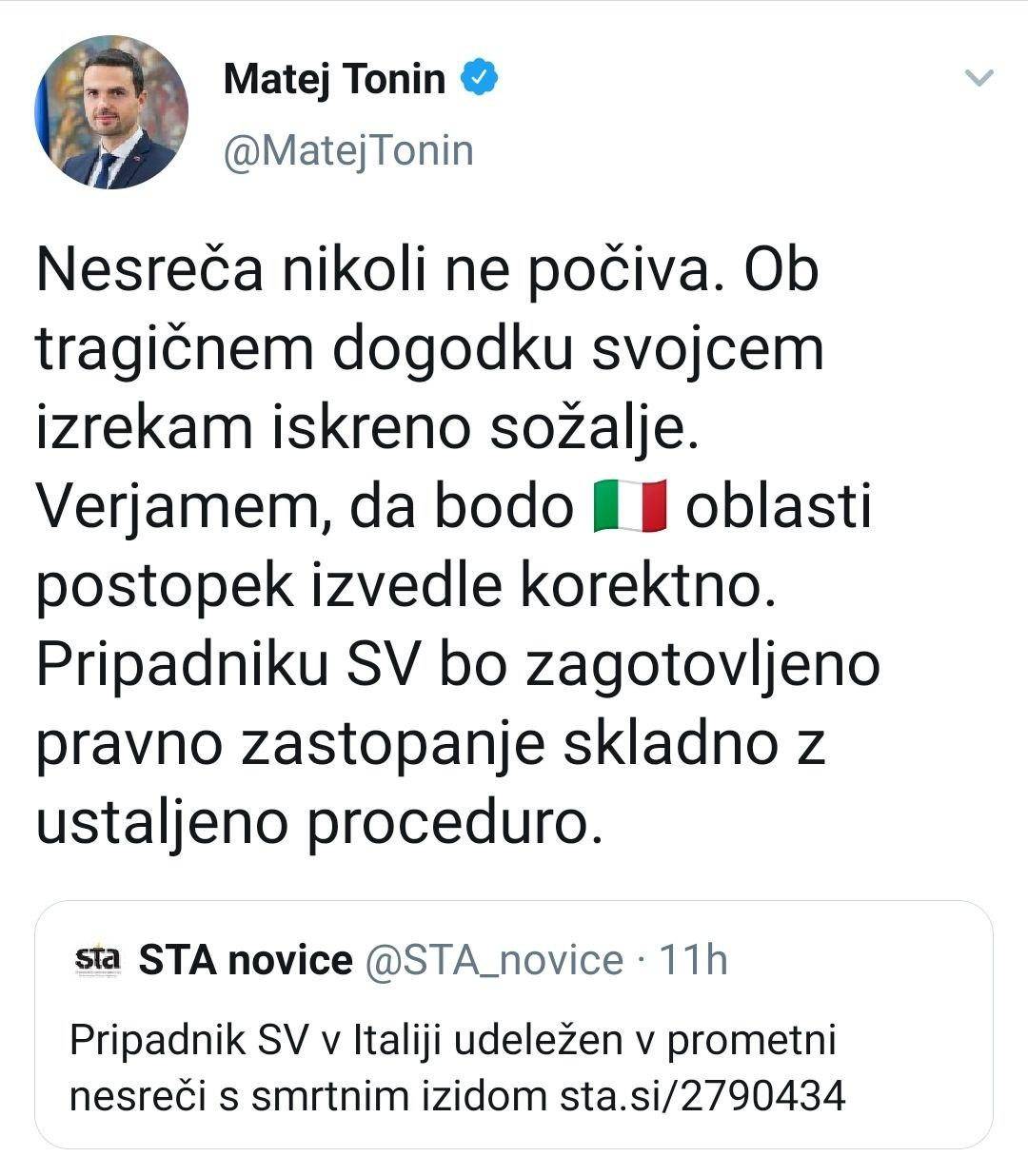Expand the tweet options chevron
This screenshot has height=1176, width=1028.
979,79
